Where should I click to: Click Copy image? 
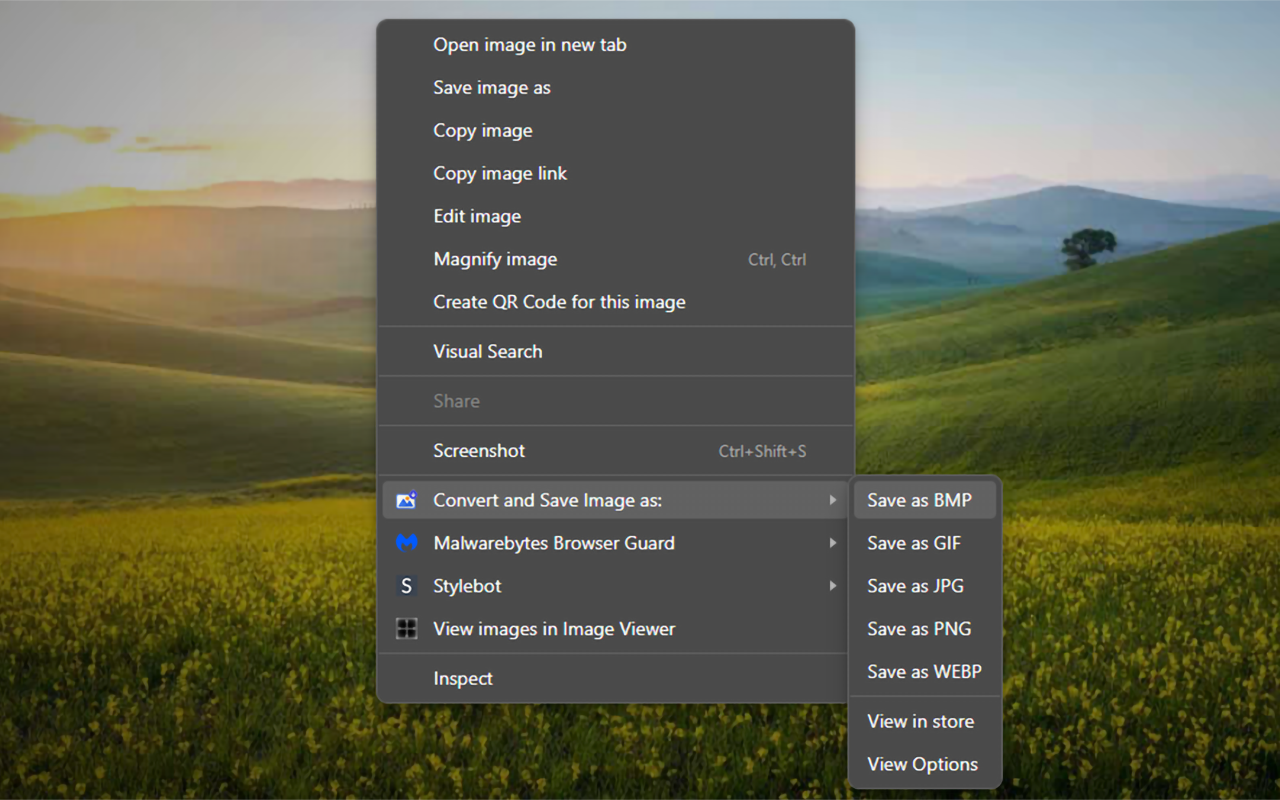coord(482,131)
